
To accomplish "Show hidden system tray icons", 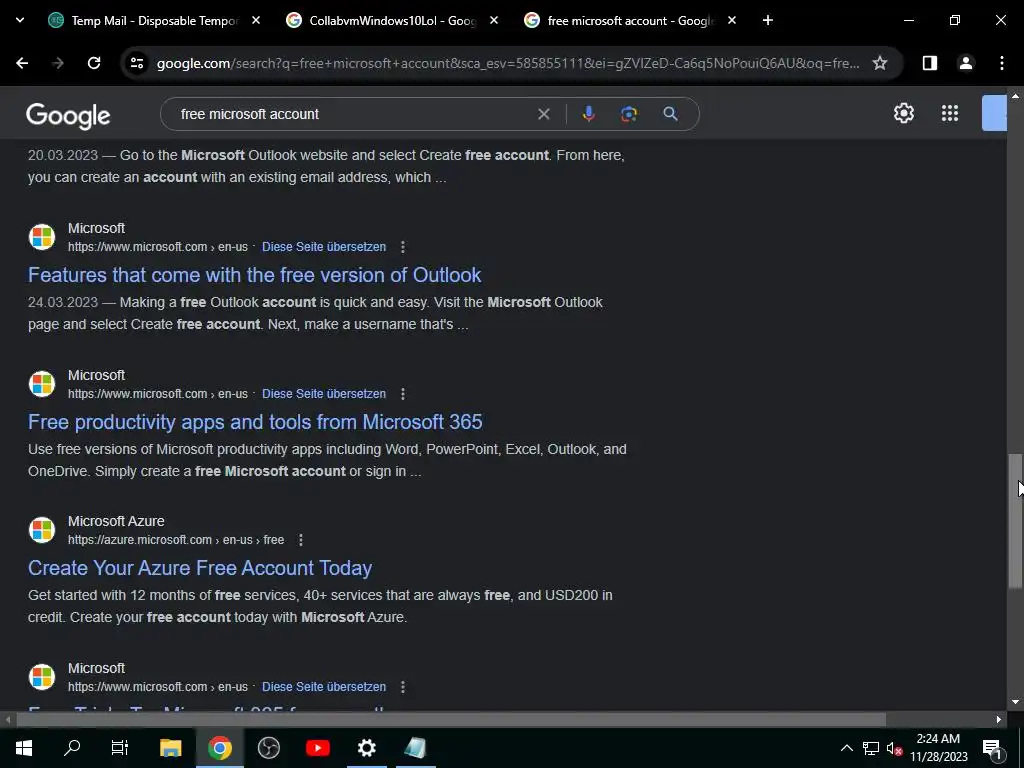I will tap(846, 748).
